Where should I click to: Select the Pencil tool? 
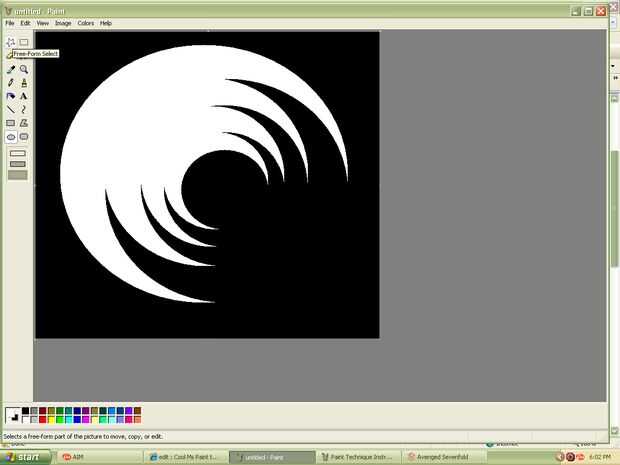pyautogui.click(x=11, y=83)
